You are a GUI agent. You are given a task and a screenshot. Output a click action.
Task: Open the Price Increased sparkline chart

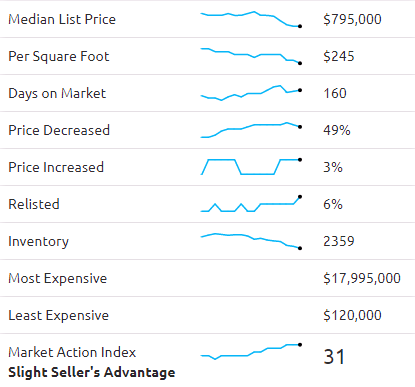[x=251, y=167]
